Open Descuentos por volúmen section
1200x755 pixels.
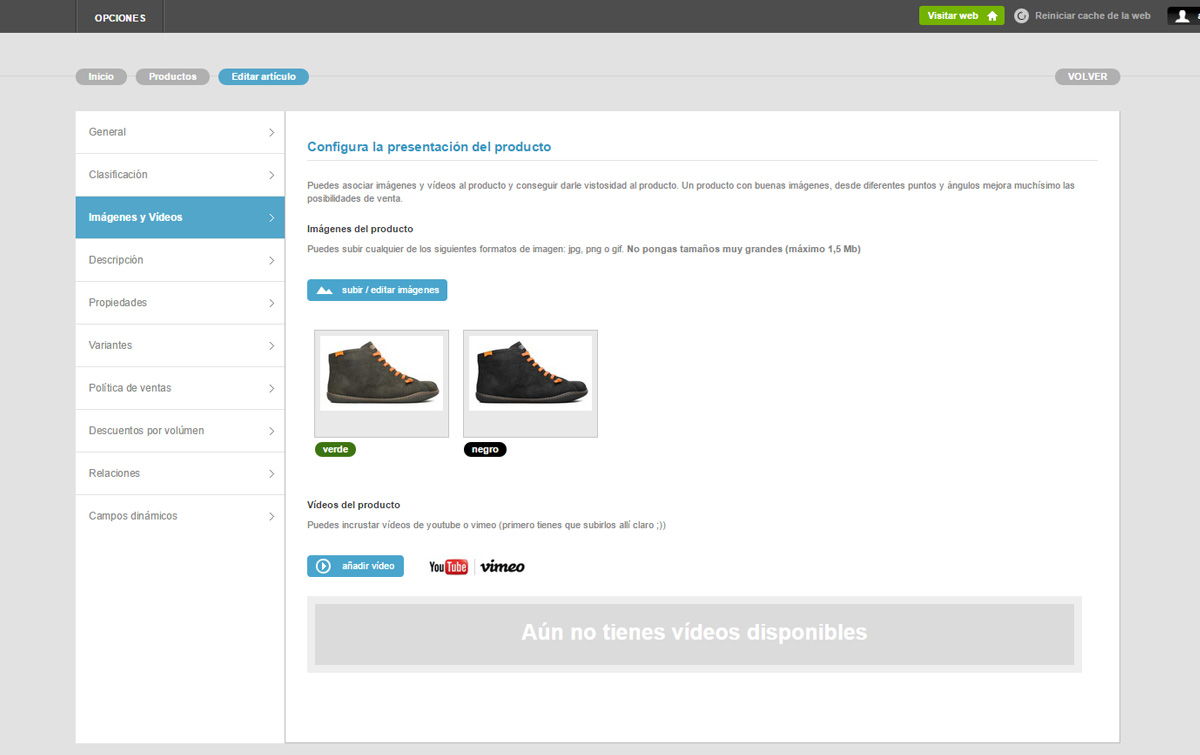pos(180,431)
